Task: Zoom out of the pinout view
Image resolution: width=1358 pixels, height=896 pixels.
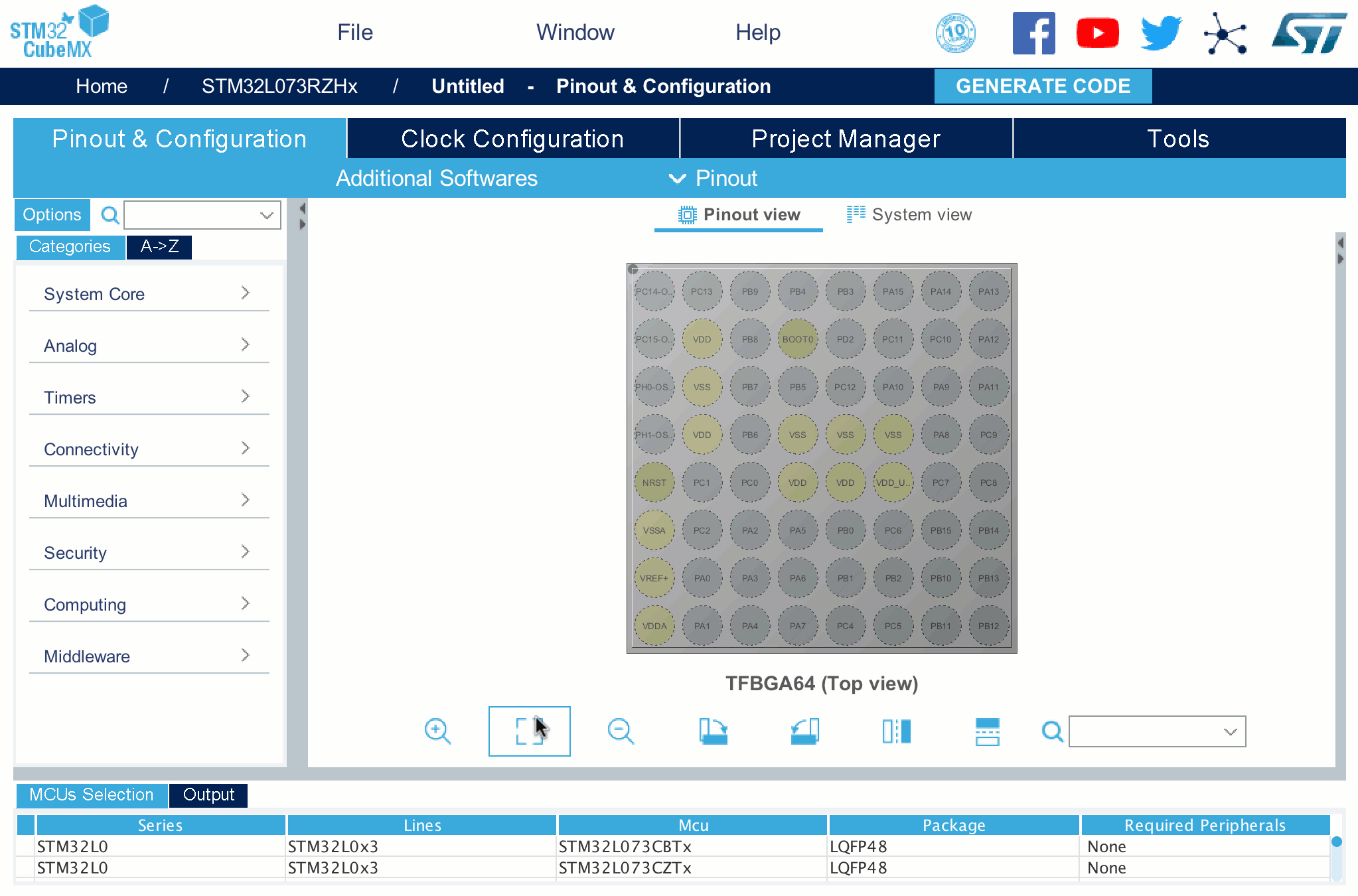Action: click(x=621, y=731)
